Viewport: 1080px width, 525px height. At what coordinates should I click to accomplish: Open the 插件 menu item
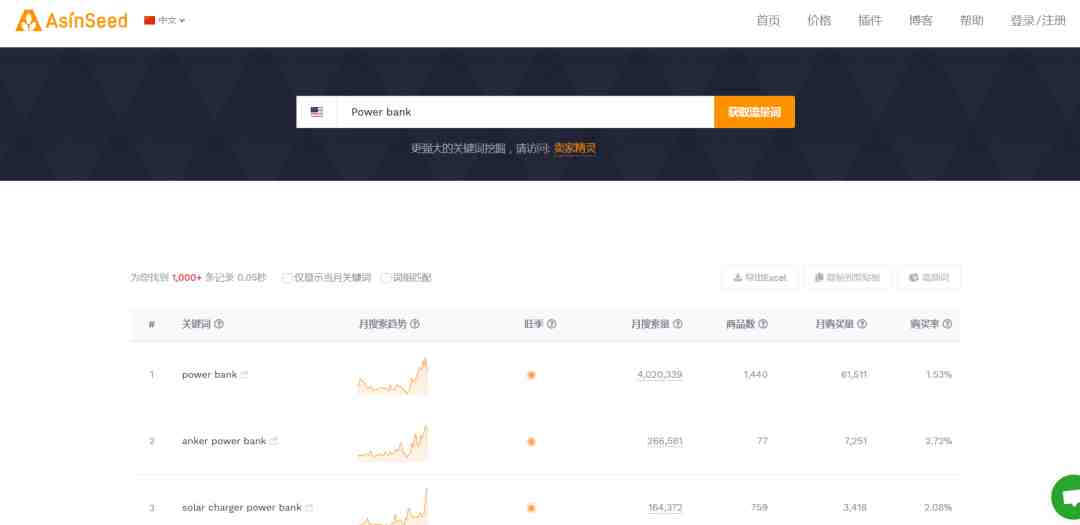(870, 21)
